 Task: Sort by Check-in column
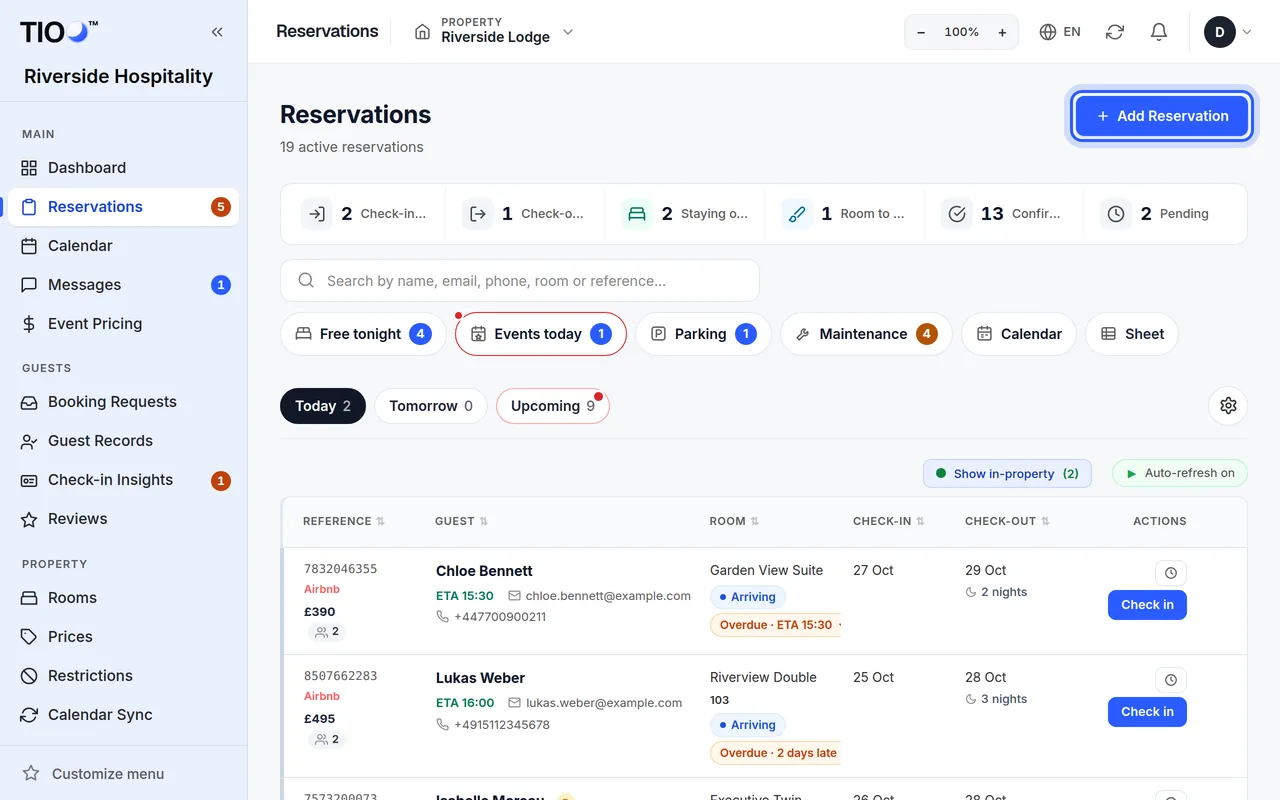point(889,521)
